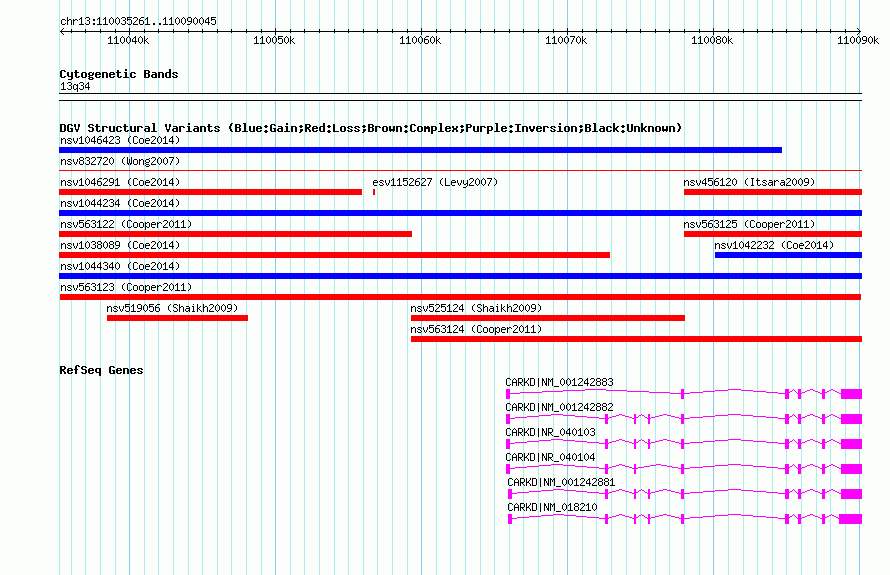Select the nsv832720 (Wong2007) thin red line

point(460,170)
